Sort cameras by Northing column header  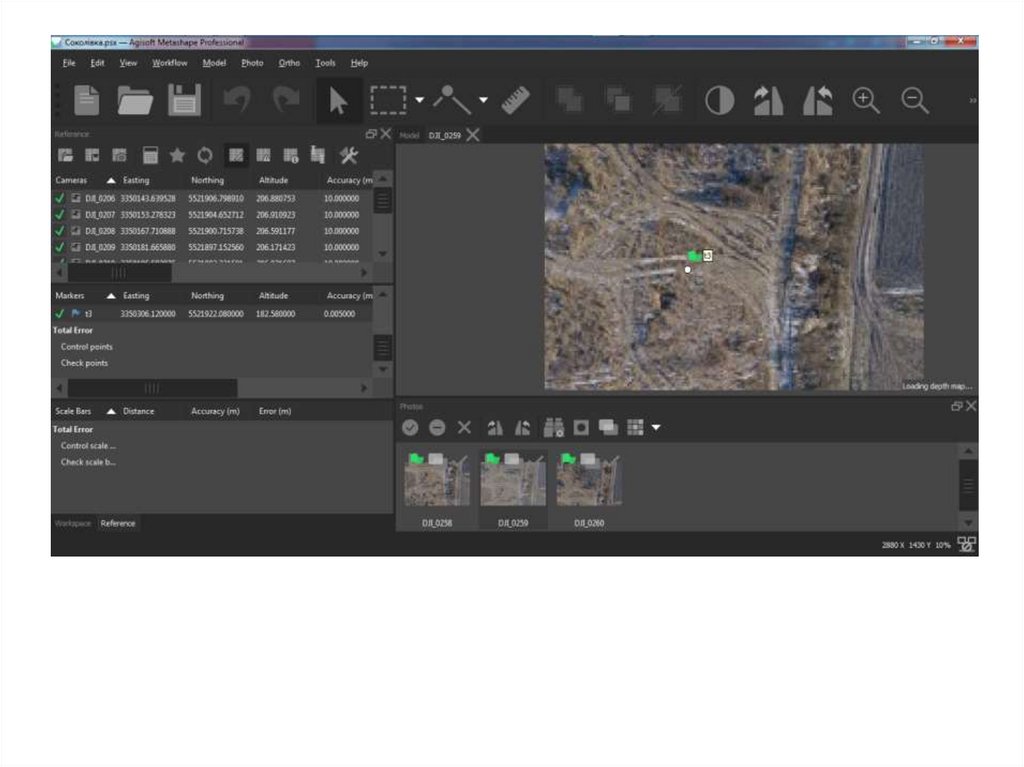click(x=207, y=180)
